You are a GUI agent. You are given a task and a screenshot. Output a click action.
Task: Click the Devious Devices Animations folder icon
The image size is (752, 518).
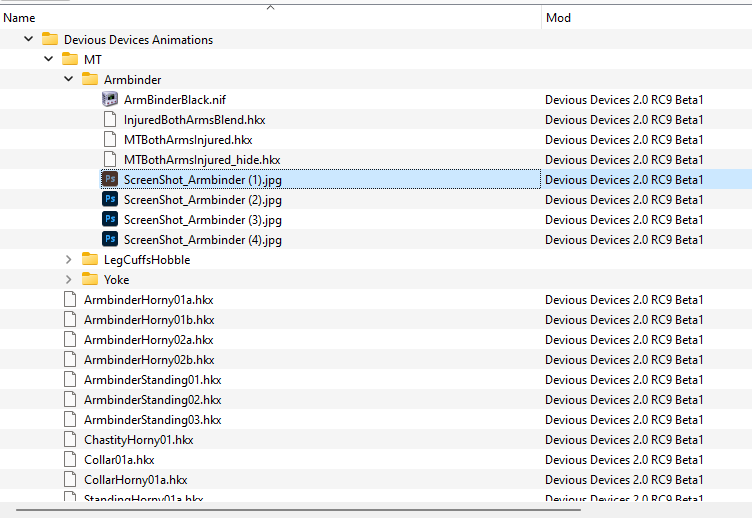pos(50,39)
